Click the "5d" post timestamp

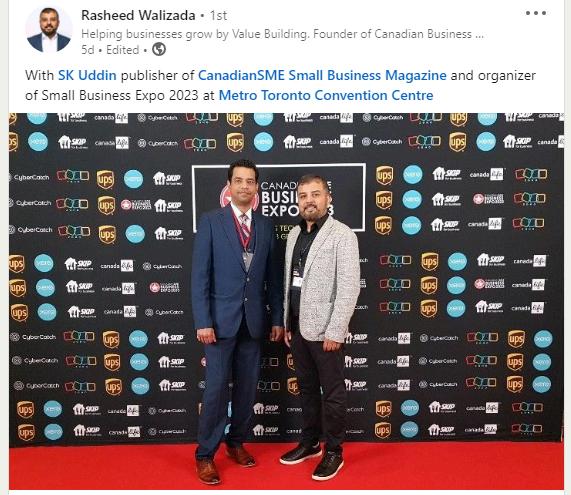point(88,50)
